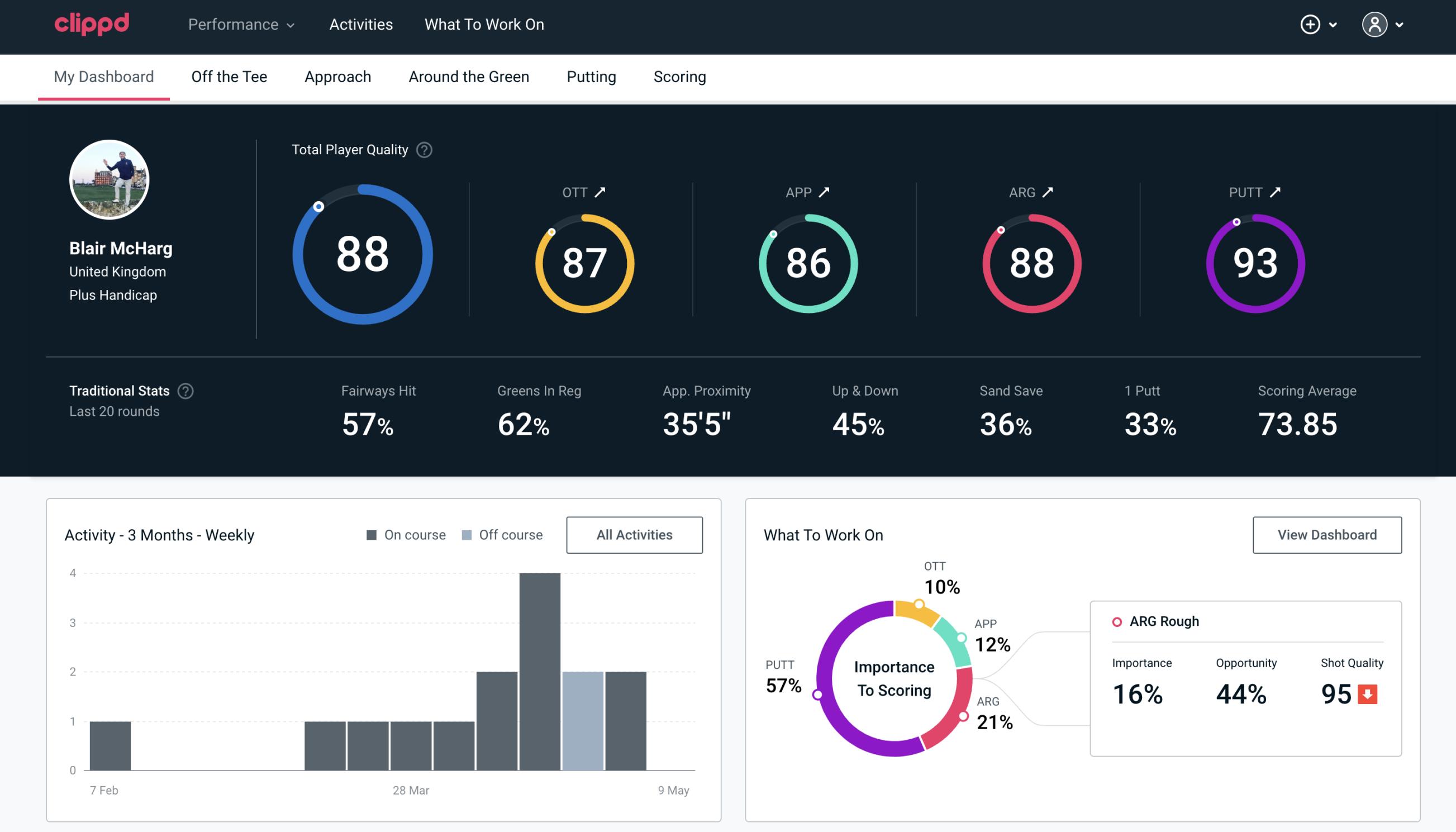
Task: Click the add activity plus icon
Action: (x=1310, y=24)
